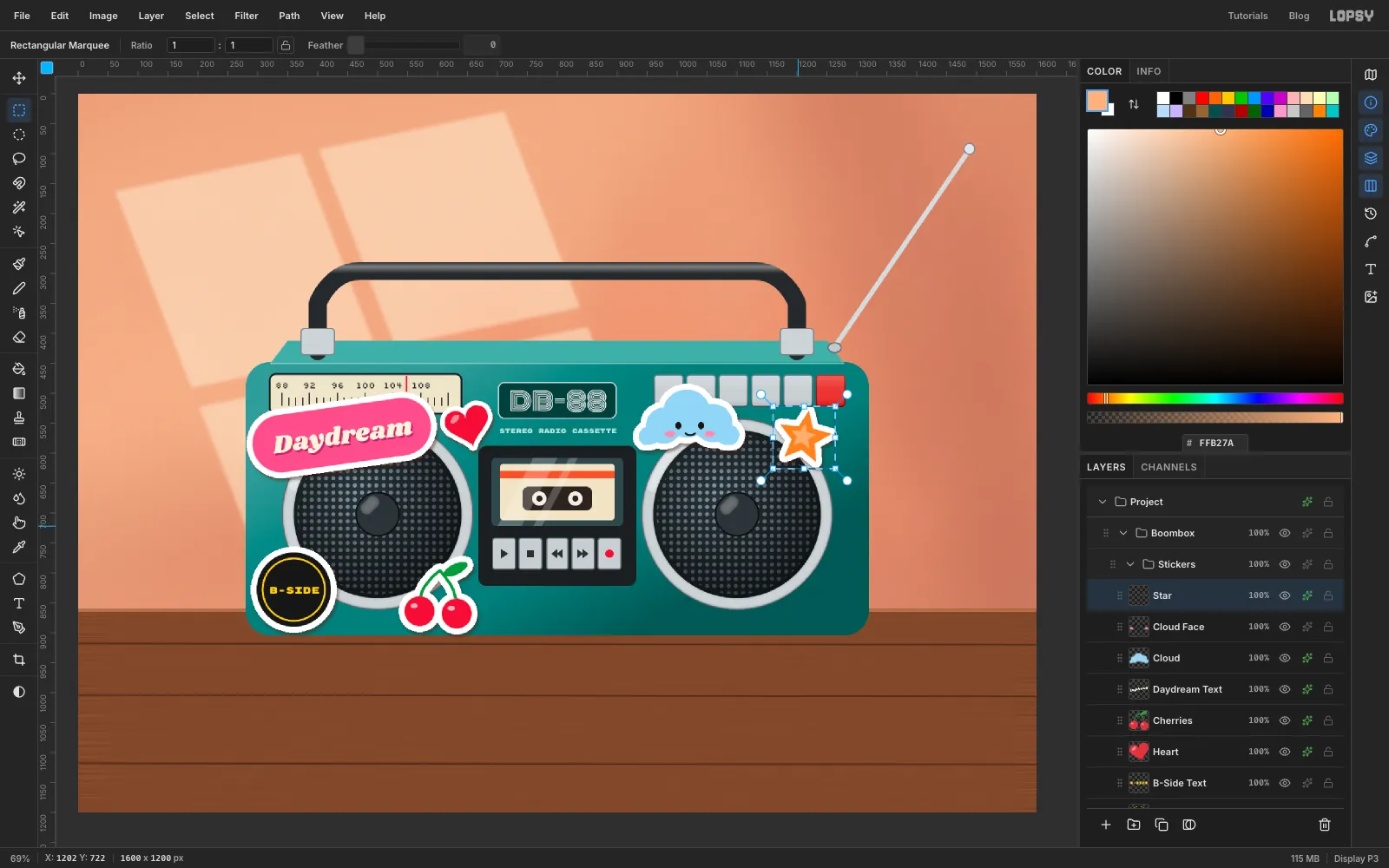
Task: Add a new layer with plus icon
Action: (1106, 825)
